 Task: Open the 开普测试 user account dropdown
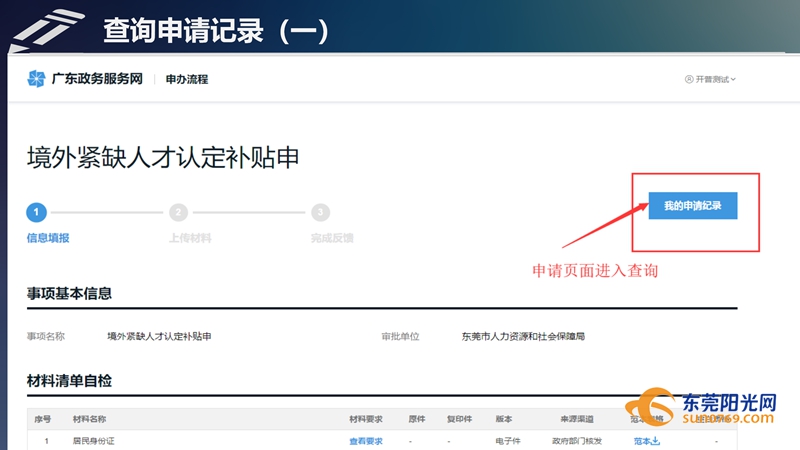714,79
